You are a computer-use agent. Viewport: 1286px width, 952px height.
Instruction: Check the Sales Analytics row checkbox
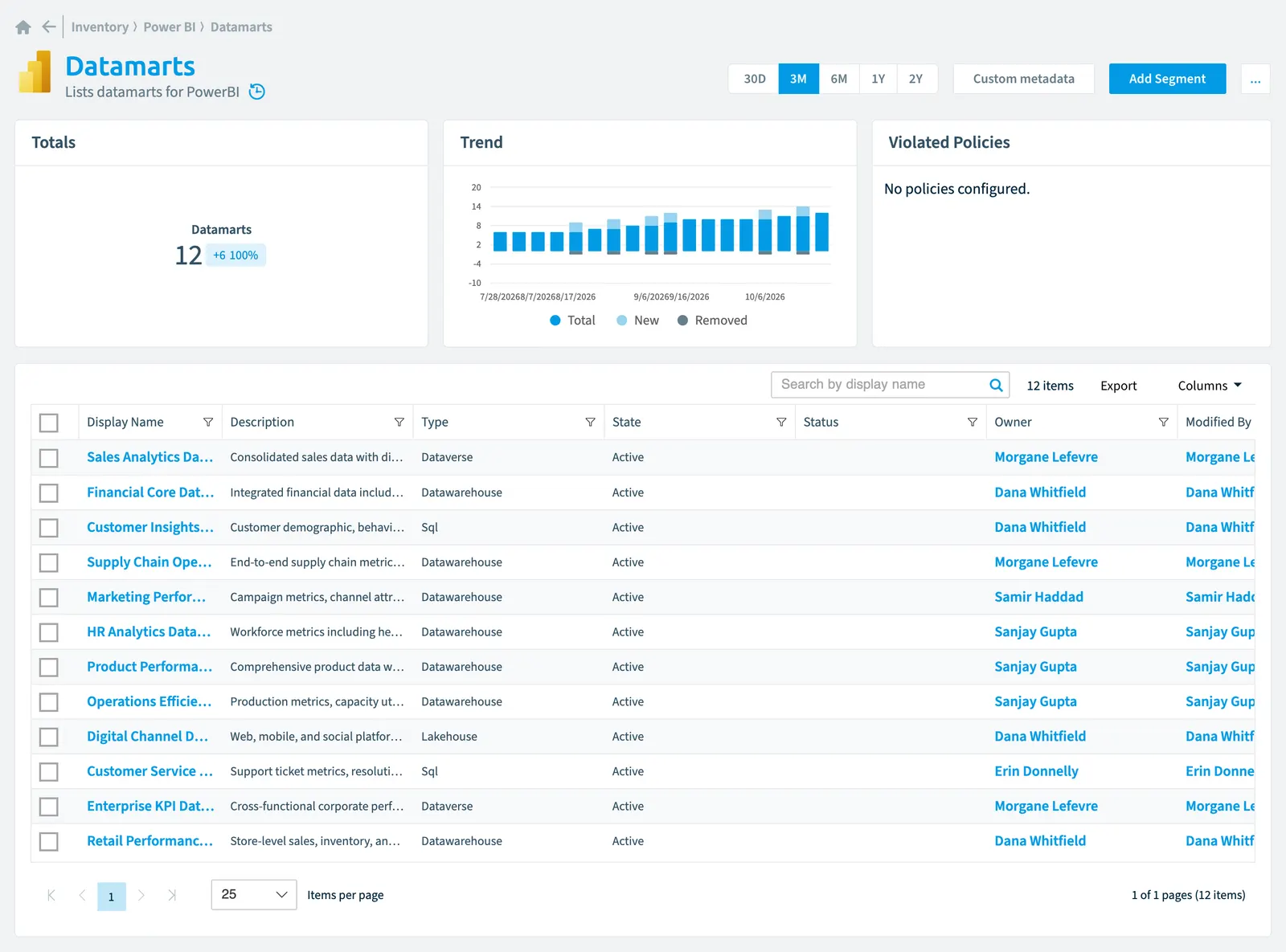pyautogui.click(x=49, y=458)
